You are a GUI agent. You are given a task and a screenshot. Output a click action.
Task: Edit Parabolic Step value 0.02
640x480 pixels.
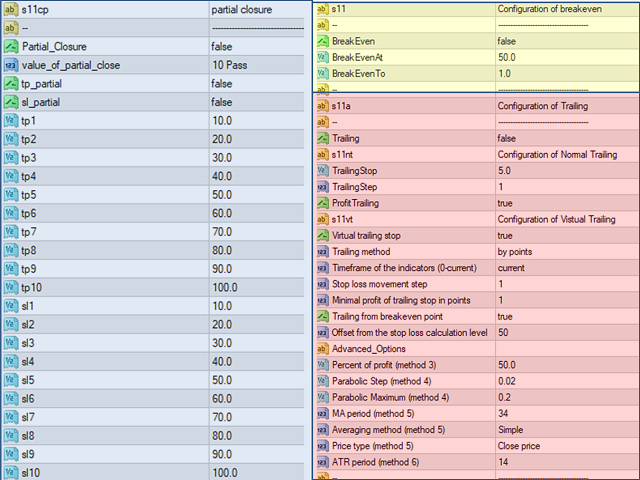(x=507, y=381)
